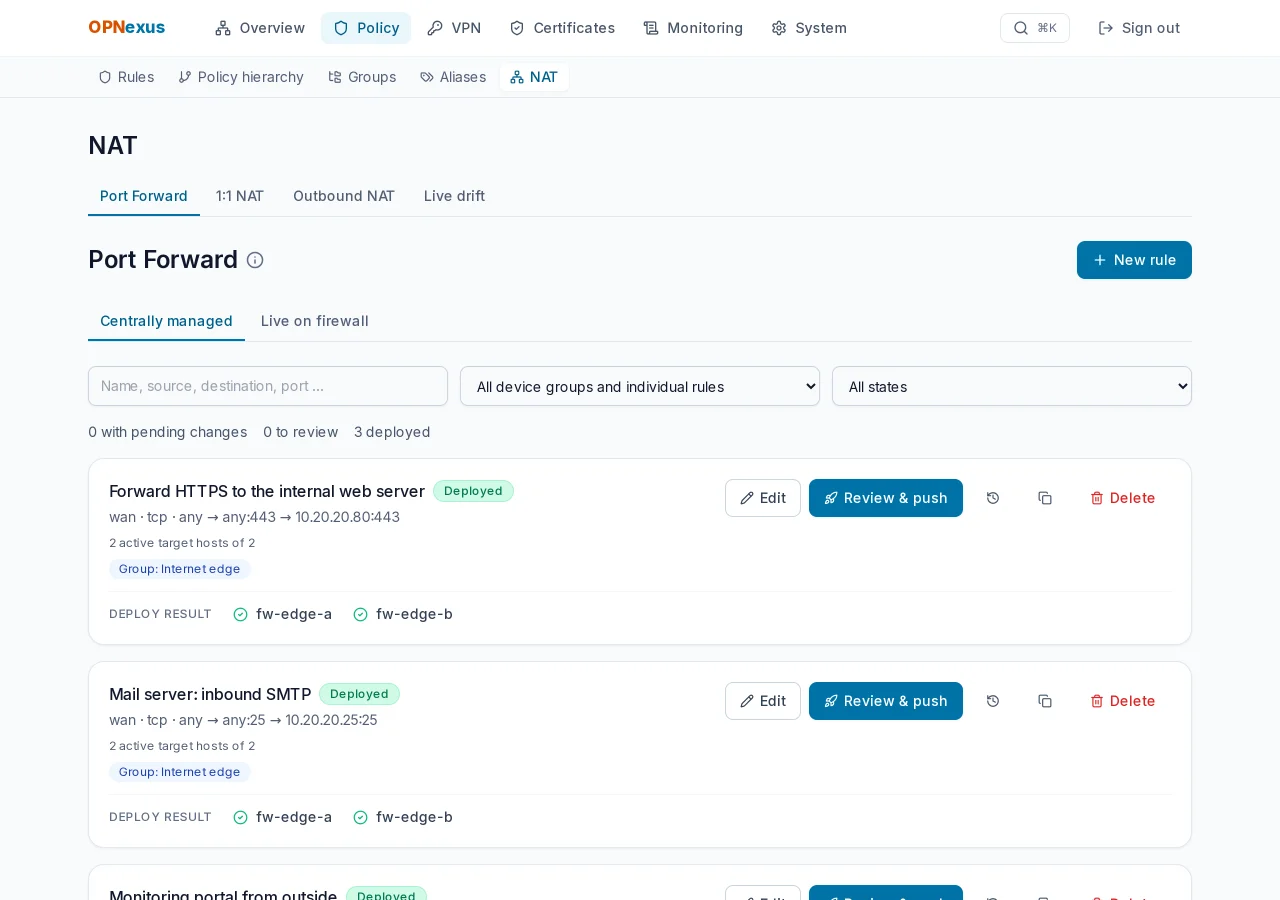Screen dimensions: 1280x900
Task: Click fw-edge-b under the Mail server rule
Action: pos(403,817)
